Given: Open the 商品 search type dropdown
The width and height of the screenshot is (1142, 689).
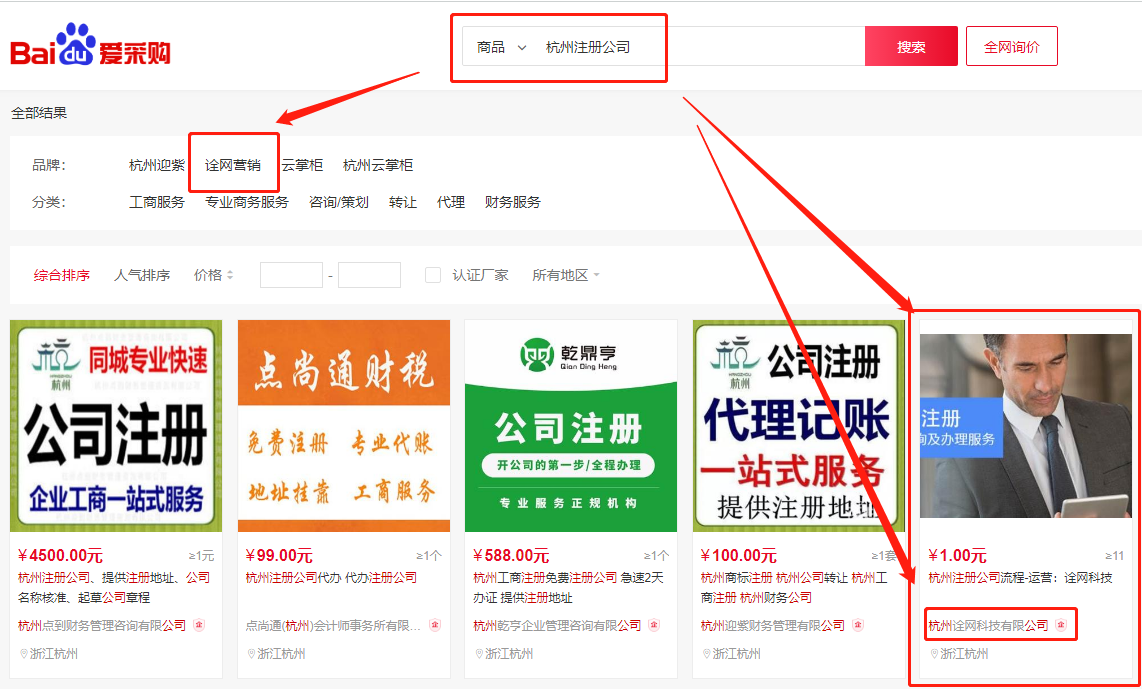Looking at the screenshot, I should [x=501, y=47].
